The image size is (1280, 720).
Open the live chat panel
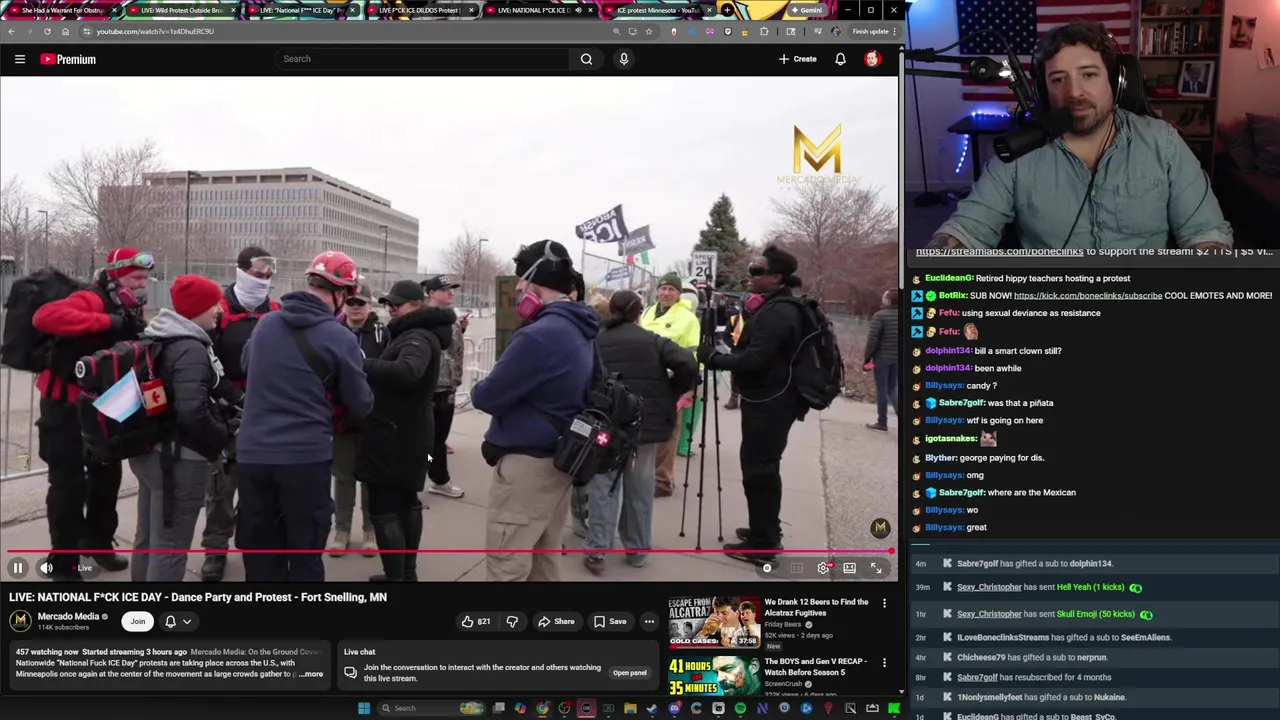point(629,673)
